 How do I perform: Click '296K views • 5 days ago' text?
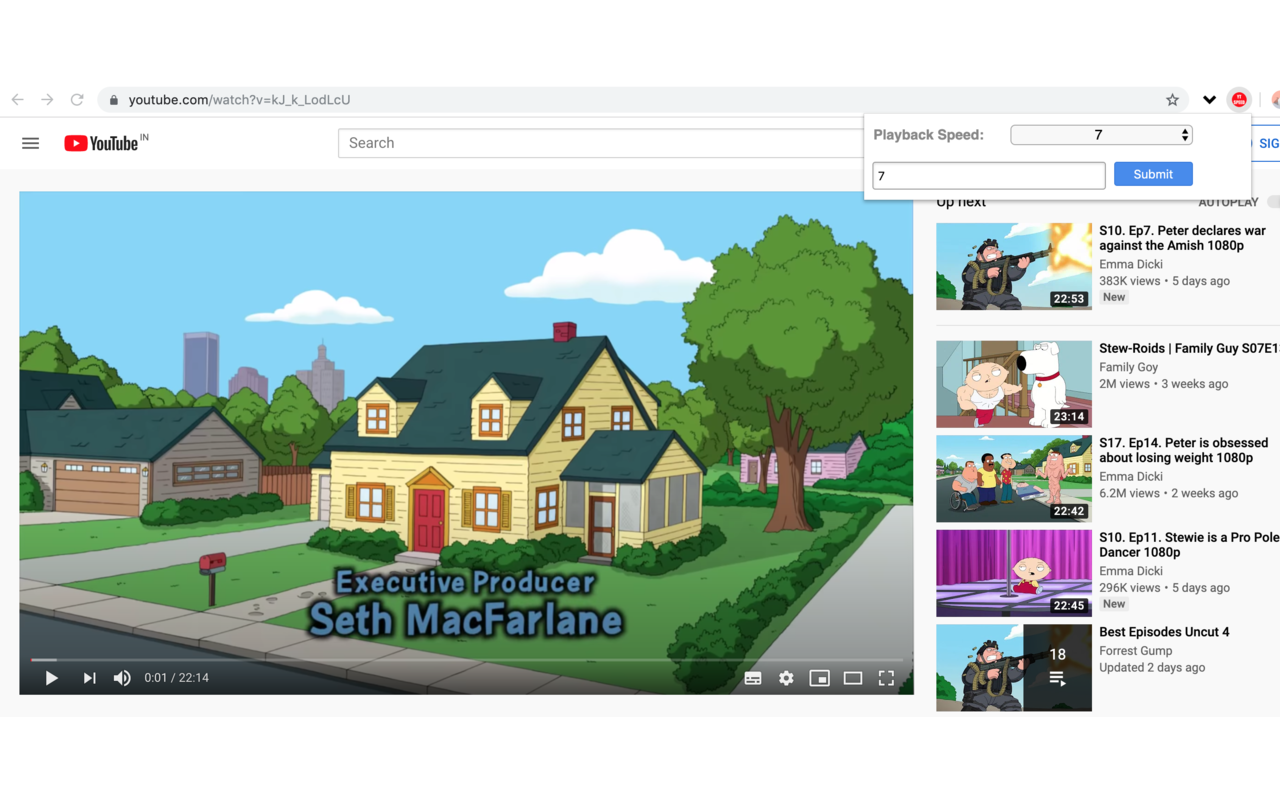point(1164,588)
